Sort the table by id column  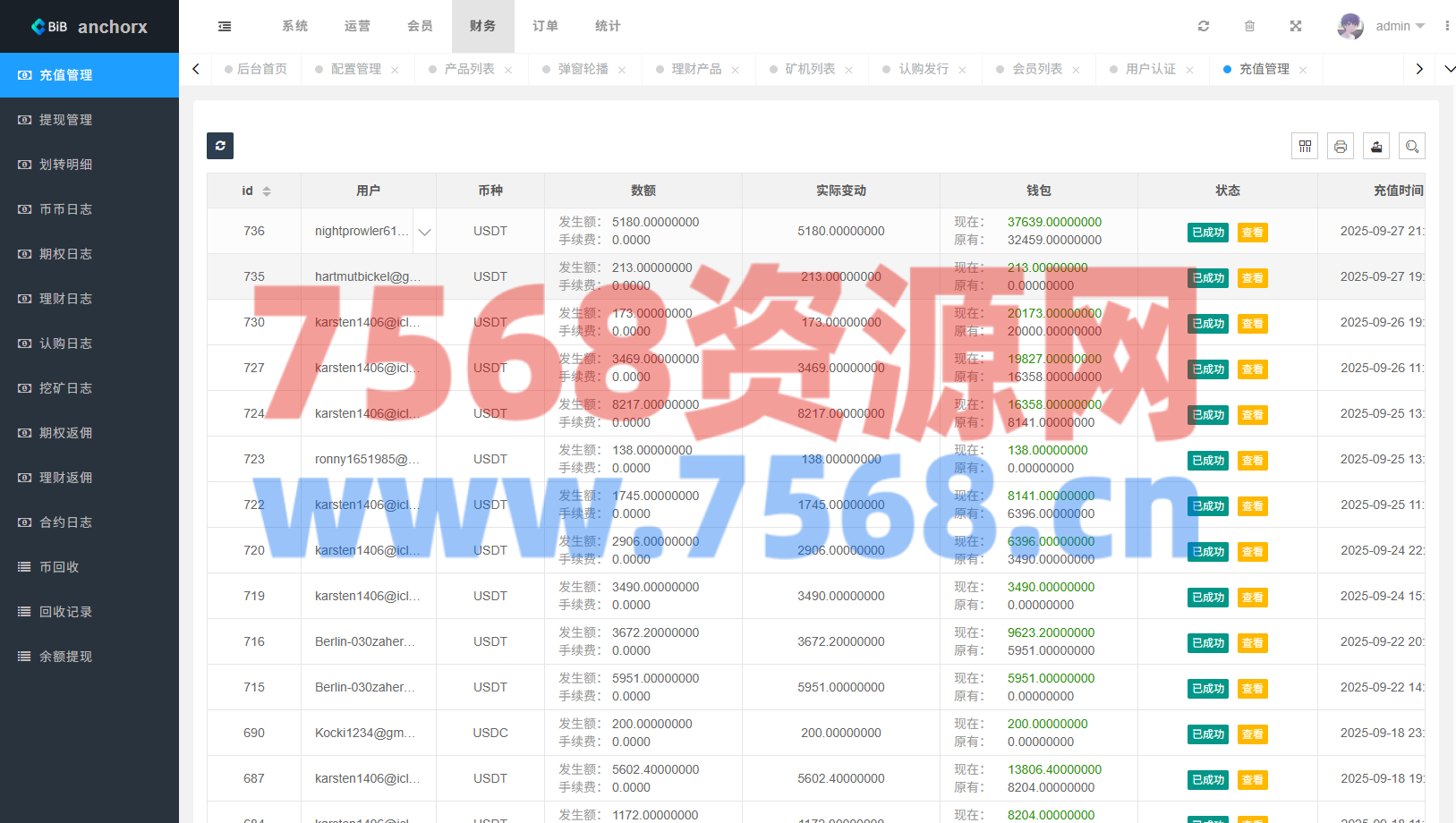click(x=266, y=191)
